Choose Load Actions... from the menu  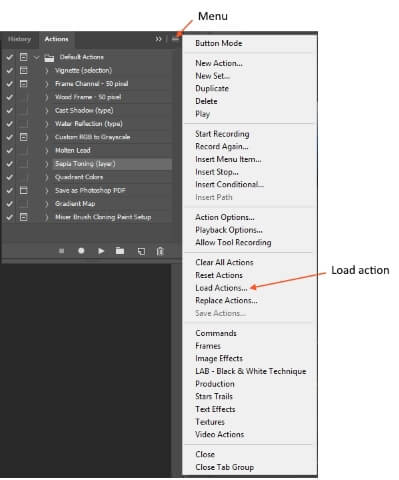pyautogui.click(x=221, y=288)
